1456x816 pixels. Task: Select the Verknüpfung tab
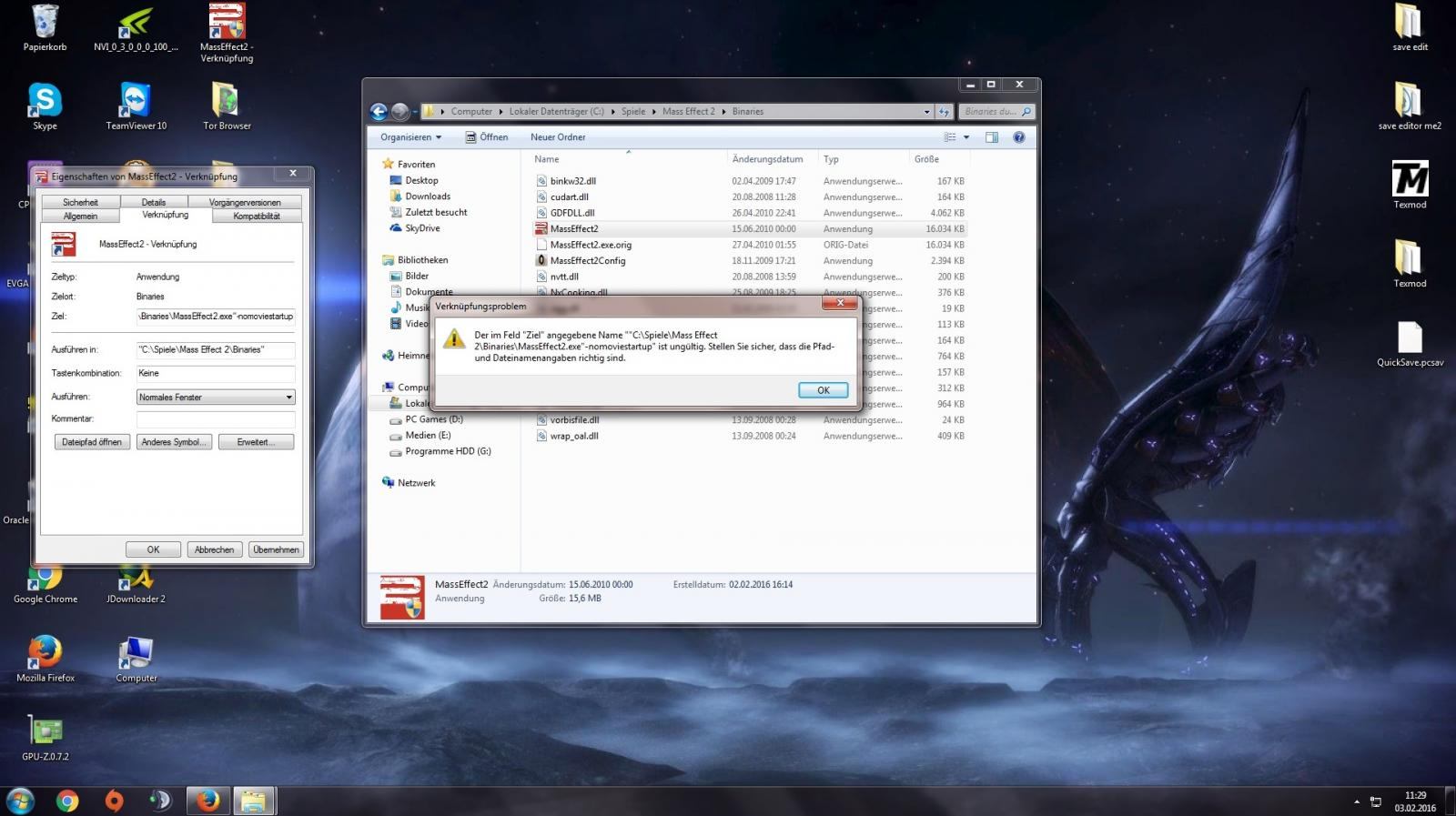pyautogui.click(x=166, y=215)
